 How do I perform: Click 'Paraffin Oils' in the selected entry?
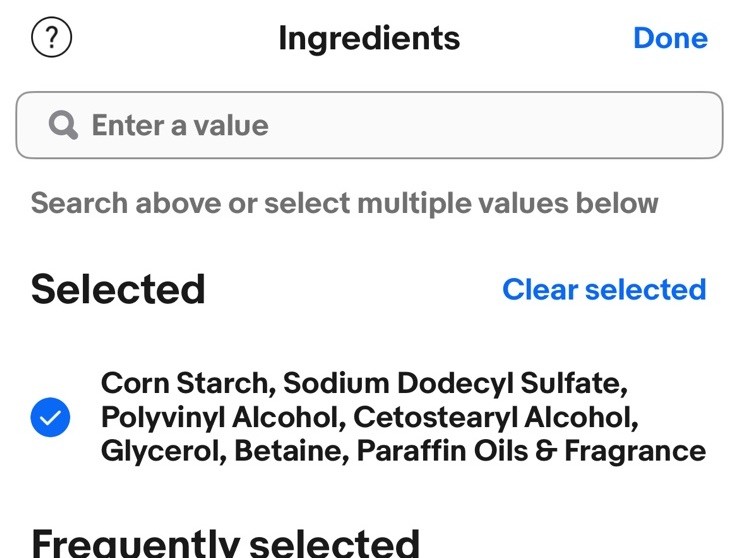pyautogui.click(x=443, y=451)
